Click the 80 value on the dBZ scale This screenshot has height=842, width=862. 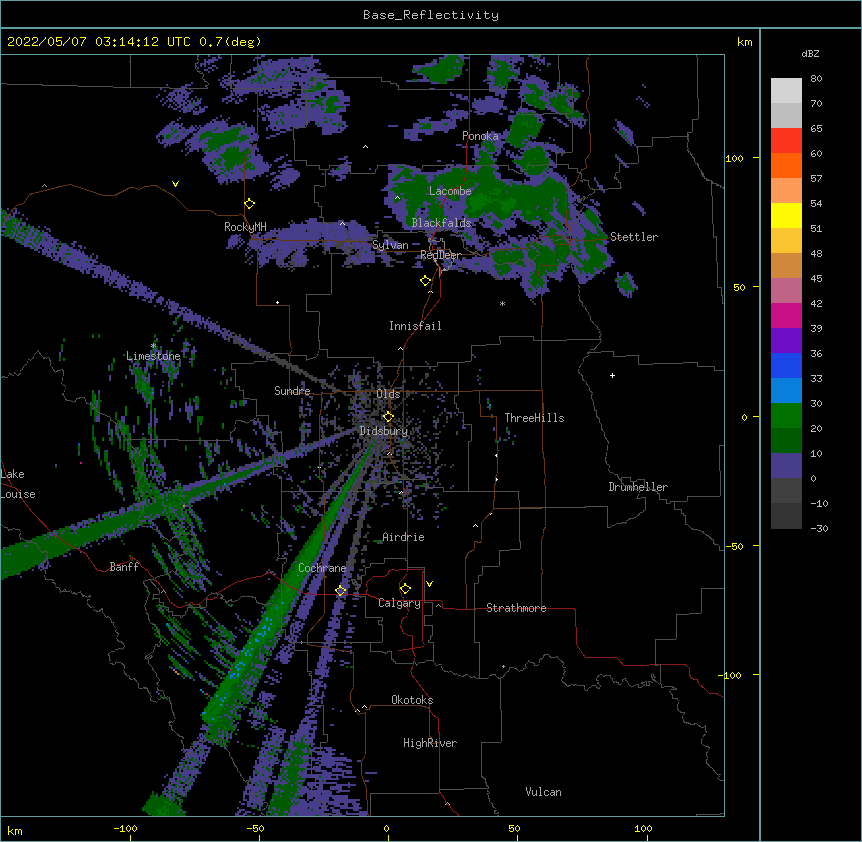point(816,79)
